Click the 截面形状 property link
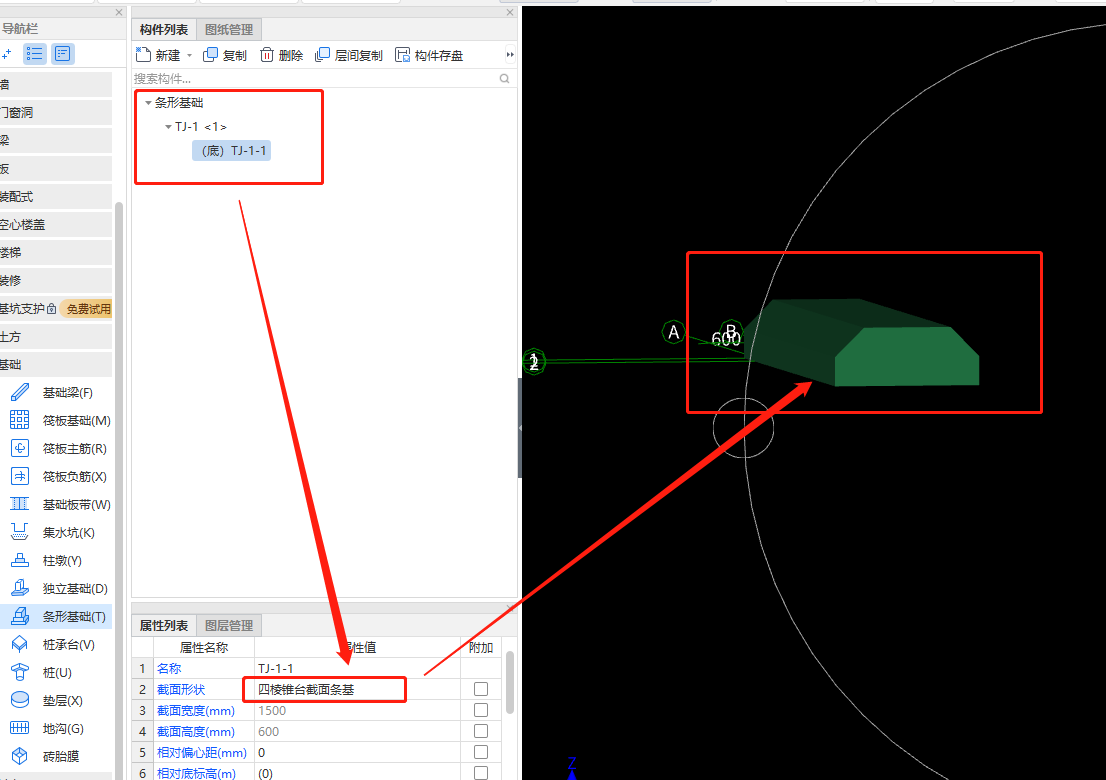The width and height of the screenshot is (1106, 780). pos(181,689)
